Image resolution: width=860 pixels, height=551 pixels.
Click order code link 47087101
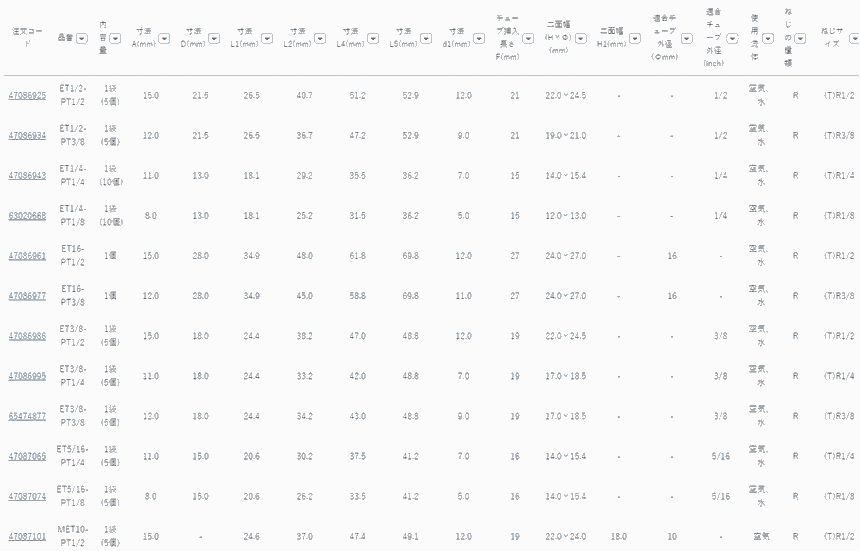coord(27,536)
